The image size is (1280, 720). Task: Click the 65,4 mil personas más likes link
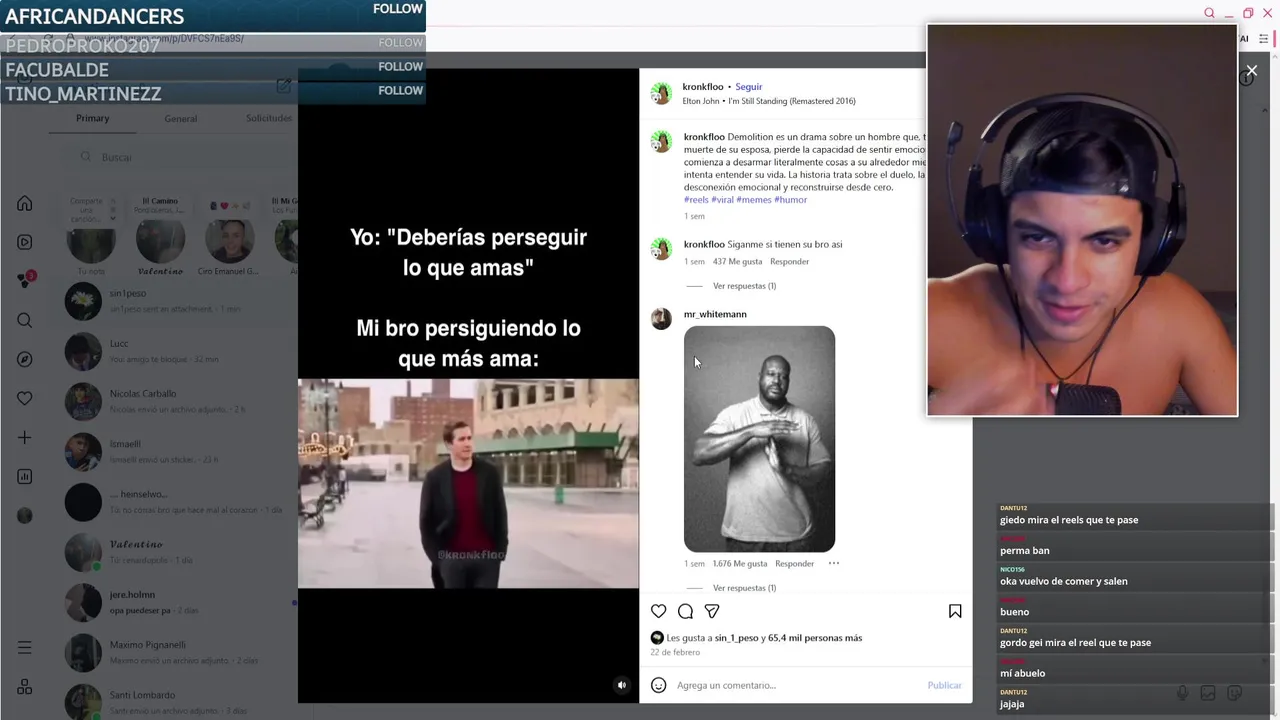pyautogui.click(x=815, y=638)
